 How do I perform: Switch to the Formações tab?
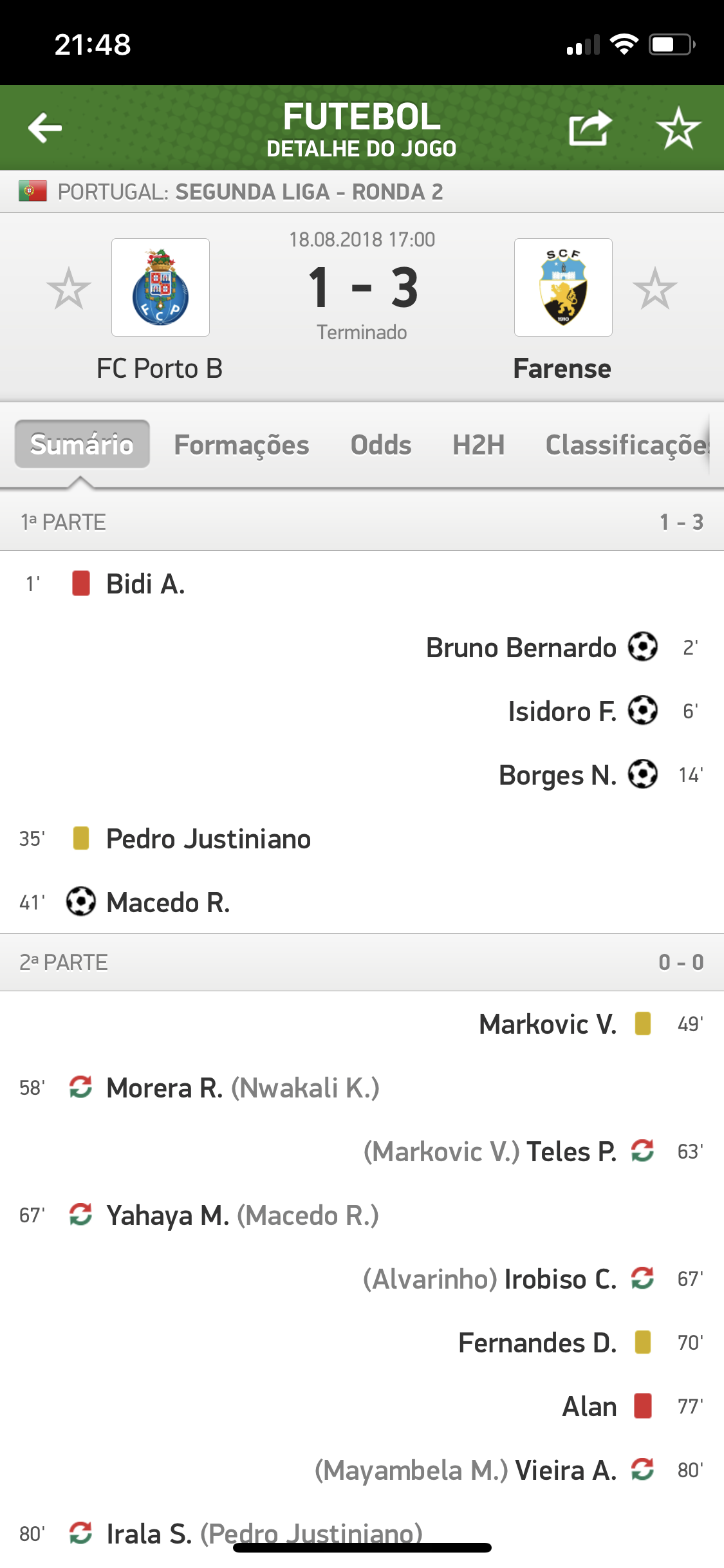(241, 445)
